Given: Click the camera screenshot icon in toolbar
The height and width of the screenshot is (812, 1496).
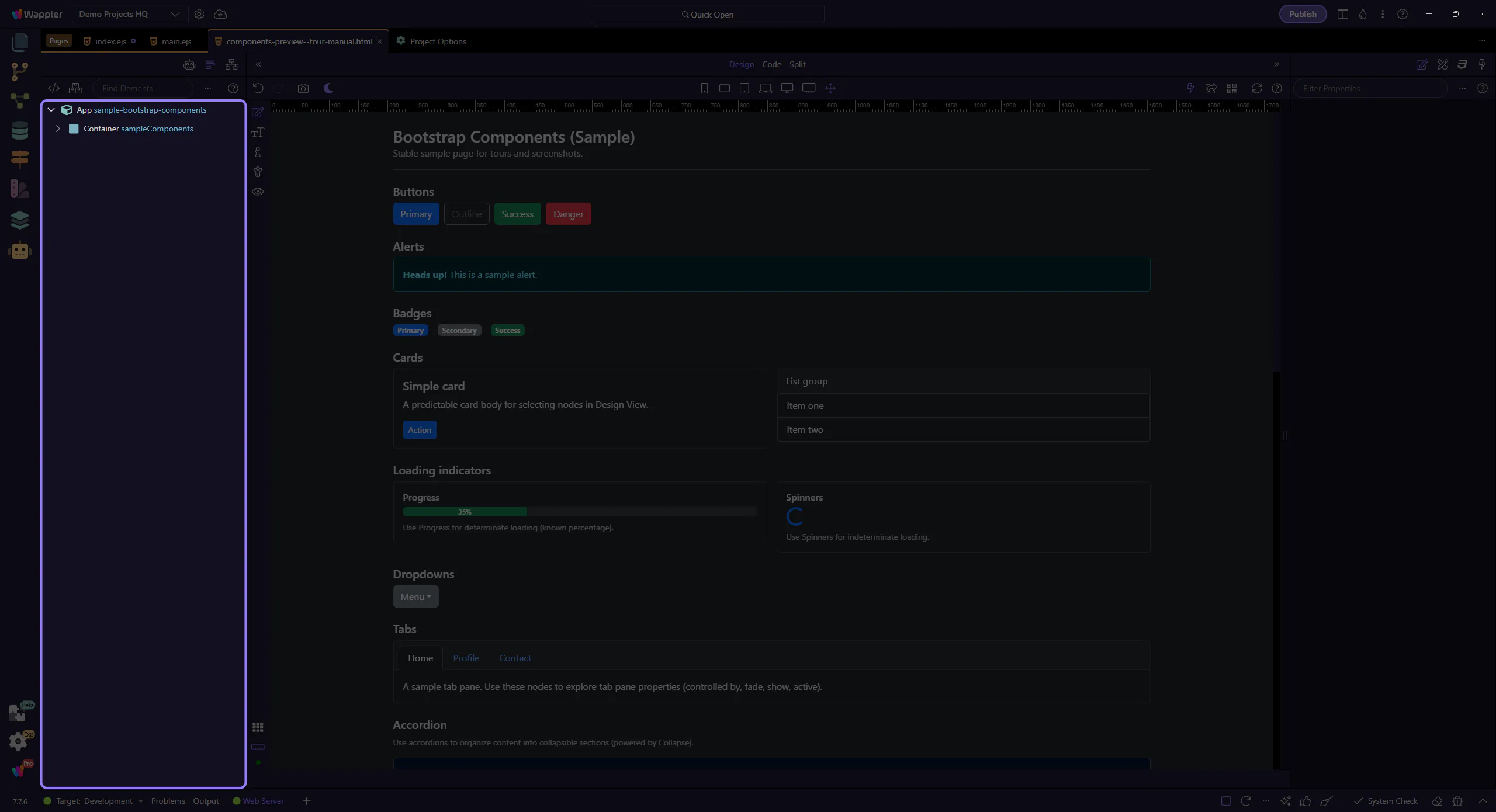Looking at the screenshot, I should point(303,88).
